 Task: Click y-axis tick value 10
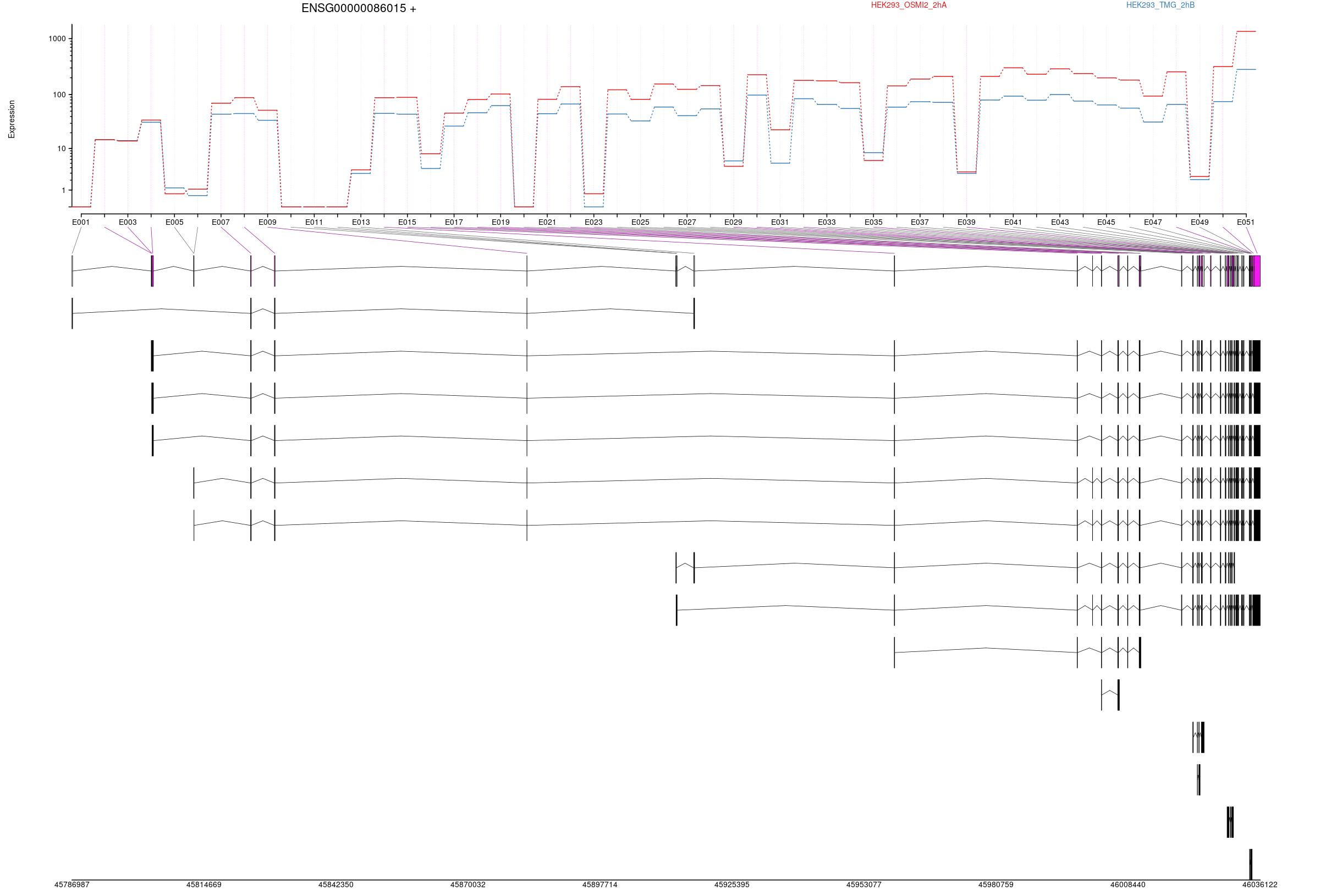click(x=62, y=149)
